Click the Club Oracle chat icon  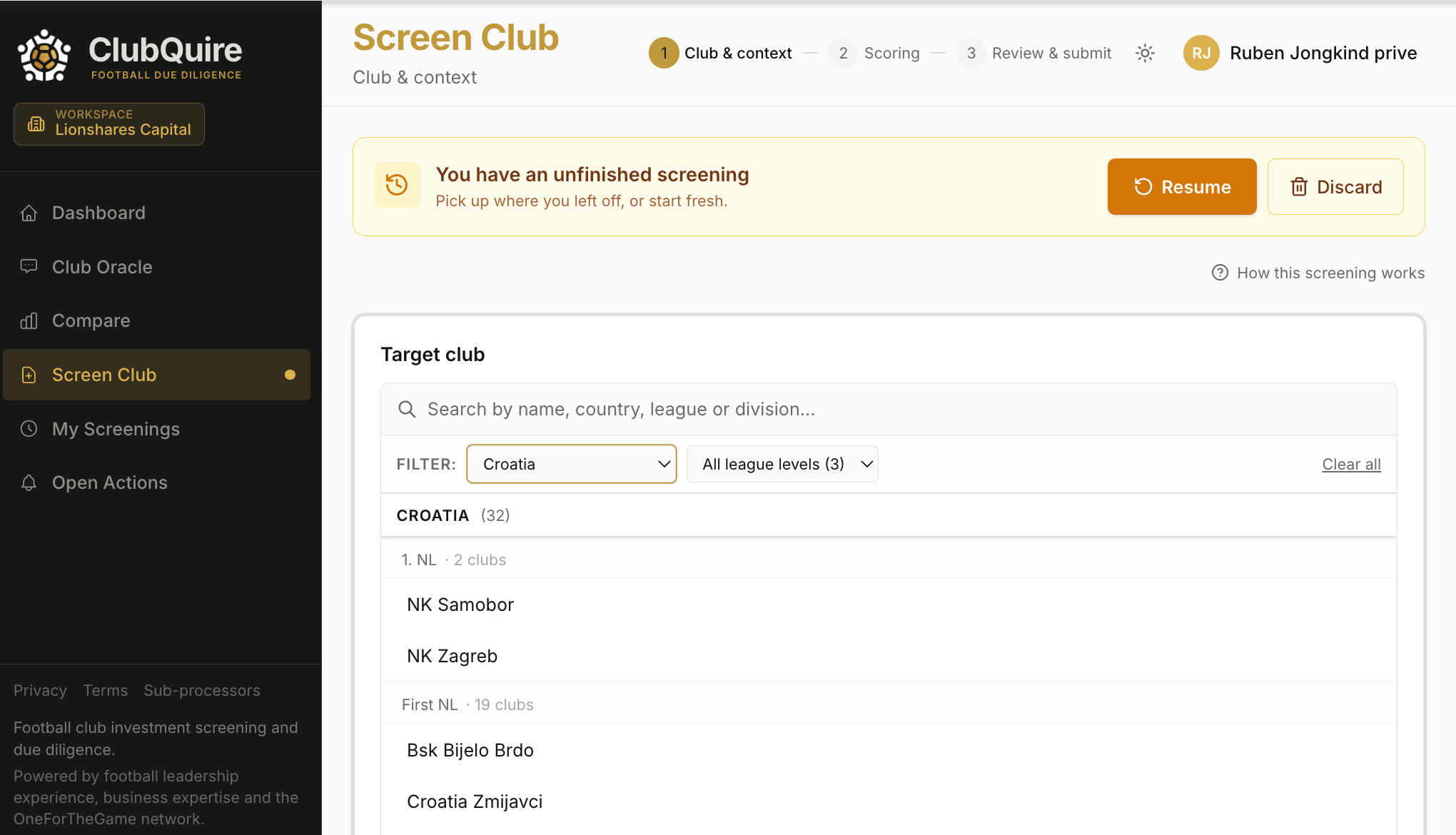[x=29, y=267]
